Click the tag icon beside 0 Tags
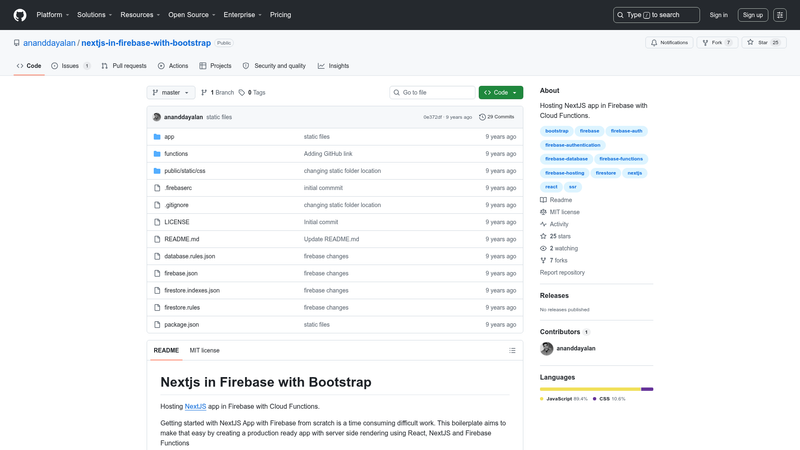The width and height of the screenshot is (800, 450). [242, 92]
